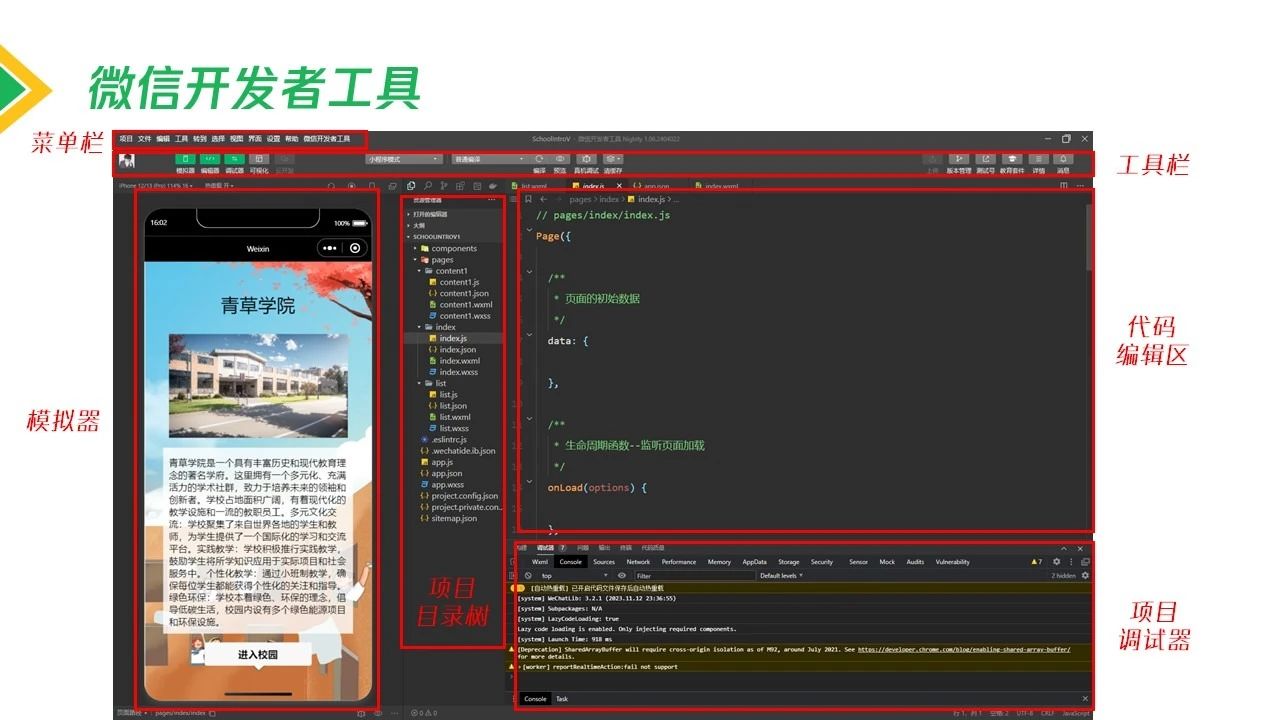Click the Explorer files icon in the editor sidebar
The image size is (1280, 720).
pyautogui.click(x=411, y=186)
